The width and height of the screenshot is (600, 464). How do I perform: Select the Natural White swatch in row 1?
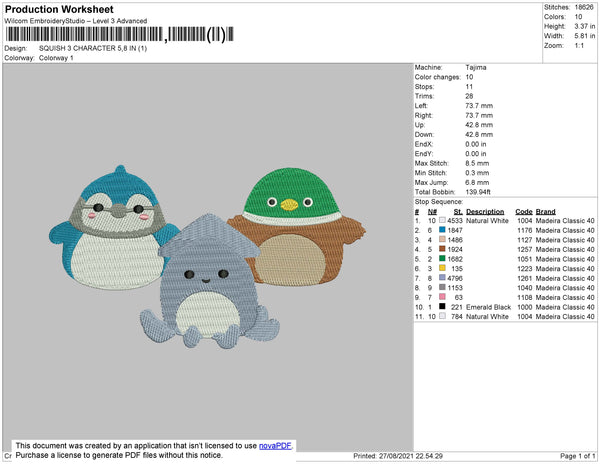pos(442,221)
